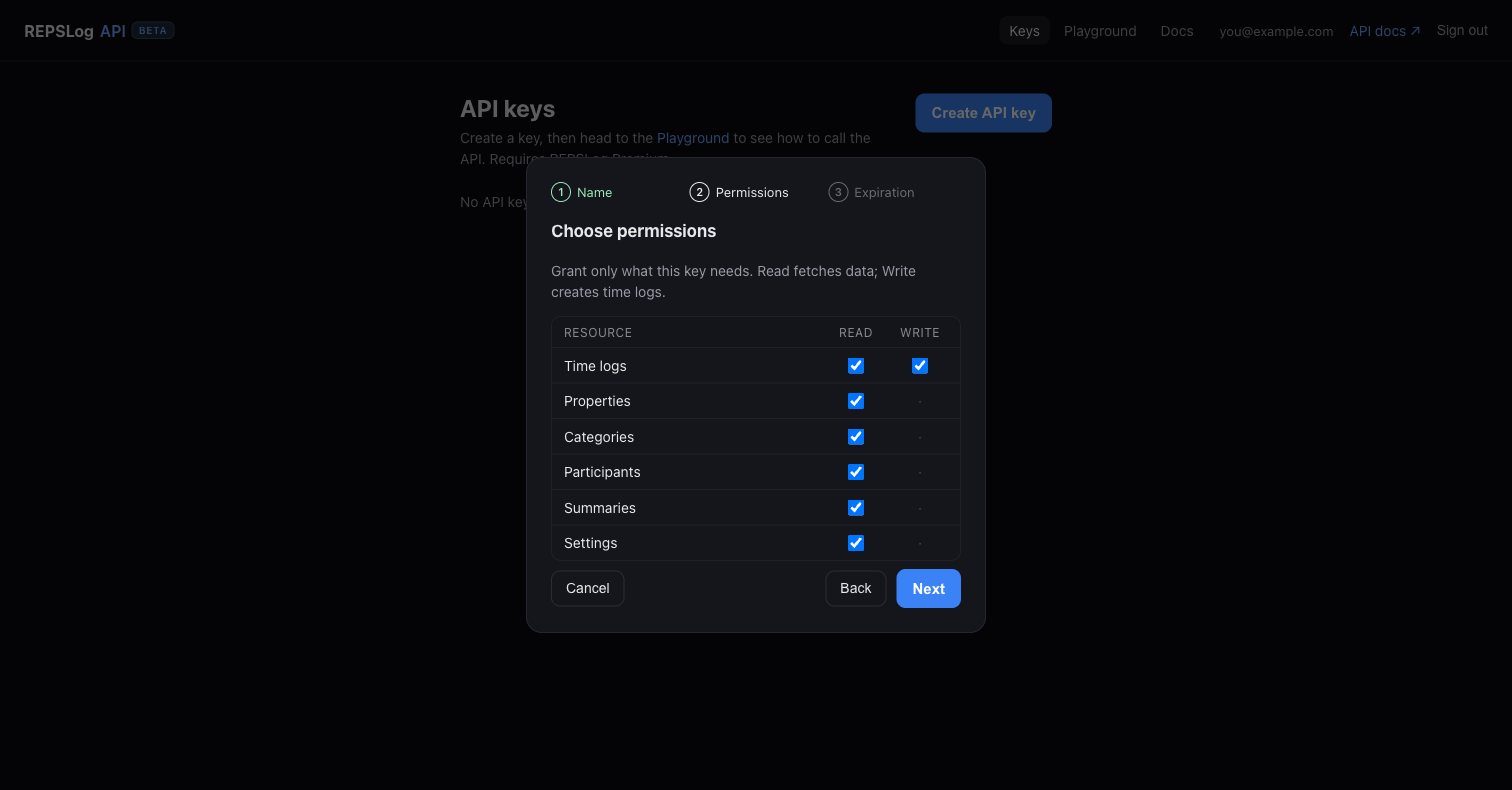Select step 1 Name in wizard
The height and width of the screenshot is (790, 1512).
tap(582, 192)
